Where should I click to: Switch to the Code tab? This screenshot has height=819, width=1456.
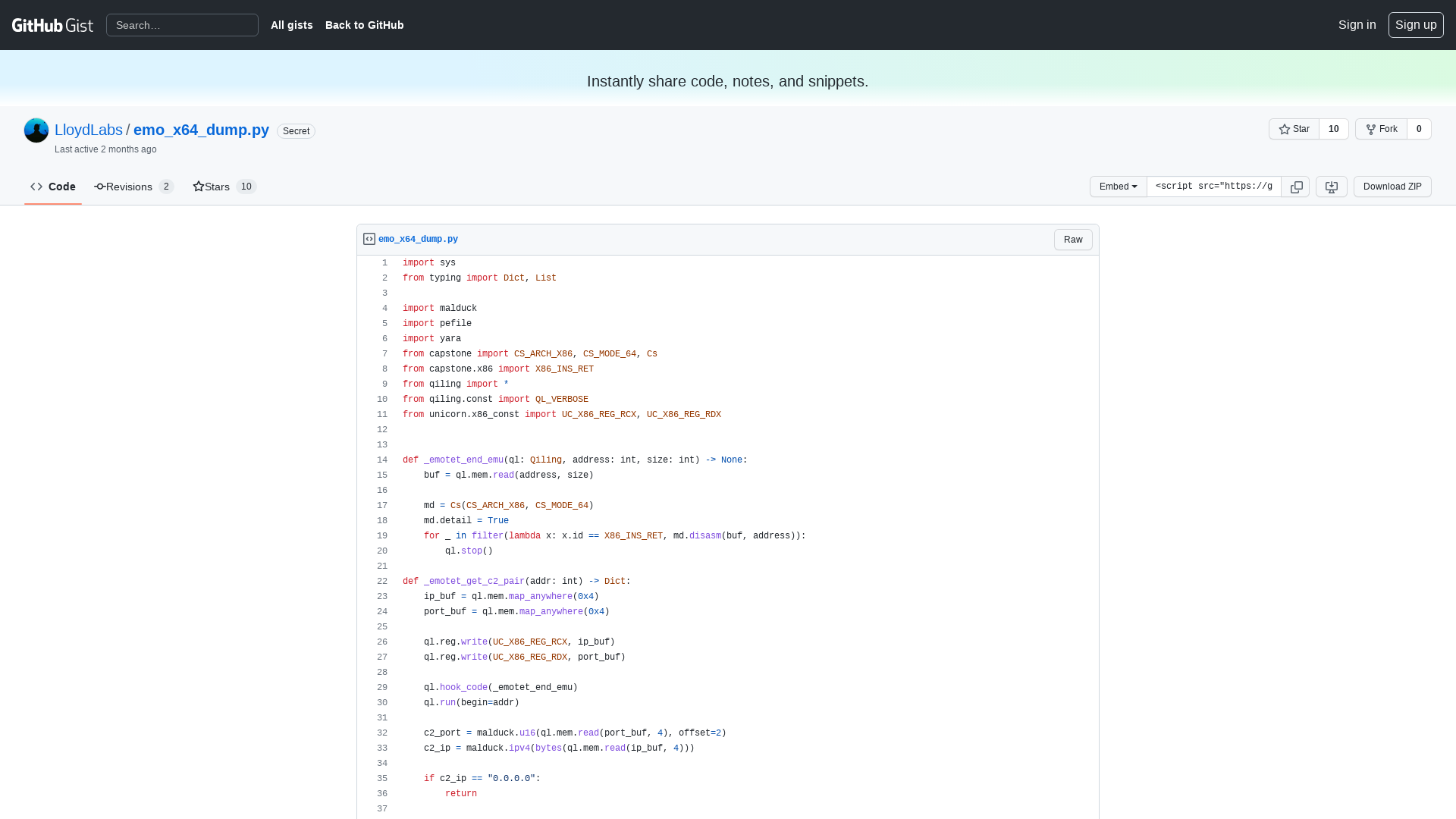coord(53,187)
